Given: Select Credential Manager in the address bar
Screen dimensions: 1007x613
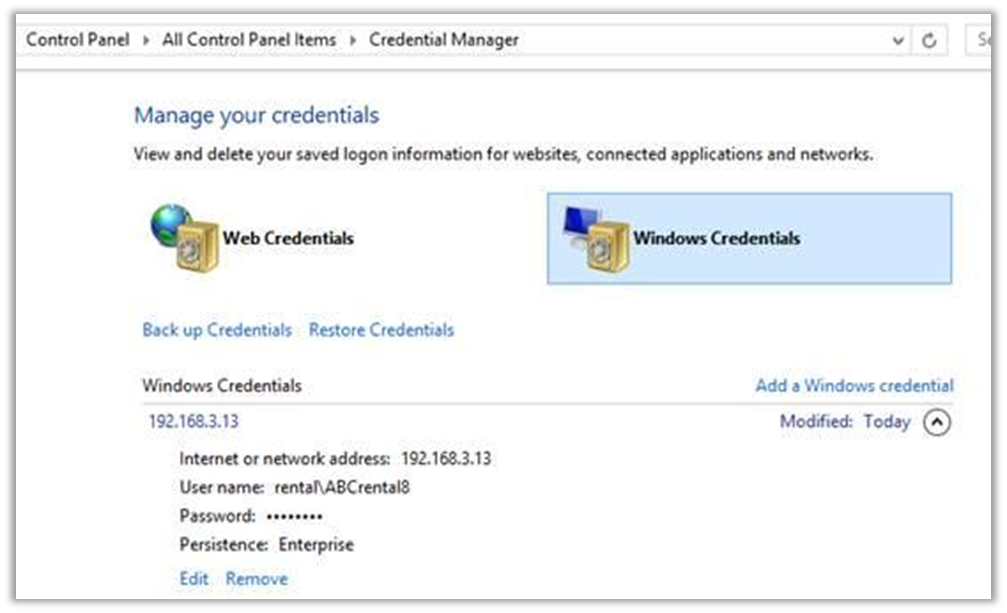Looking at the screenshot, I should pyautogui.click(x=443, y=40).
